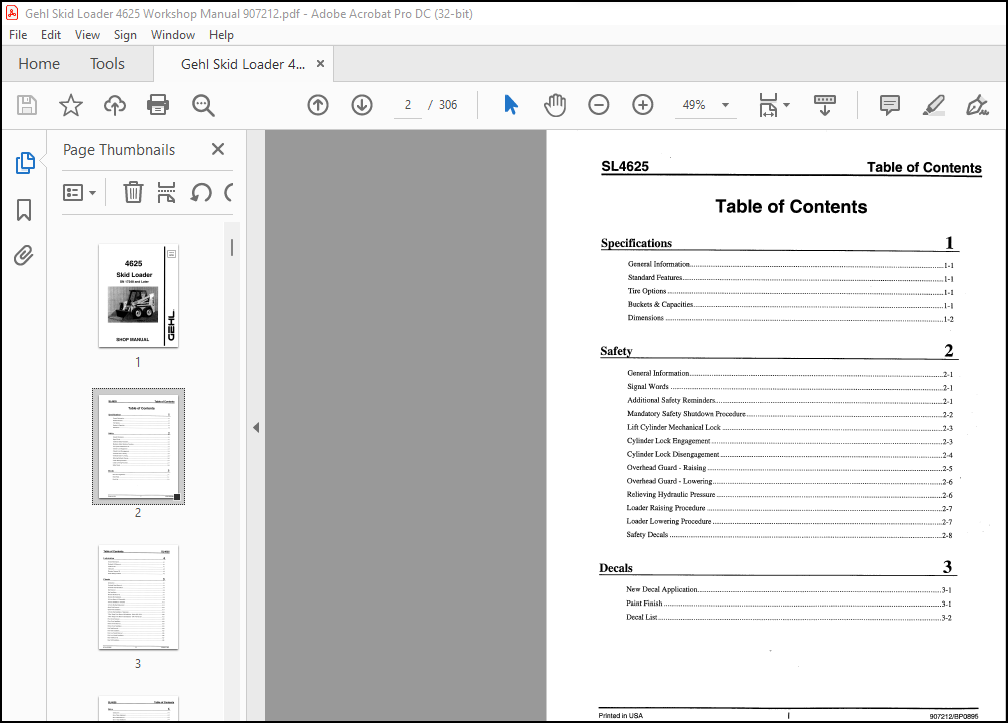Open the thumbnail page layout tool

pos(166,192)
